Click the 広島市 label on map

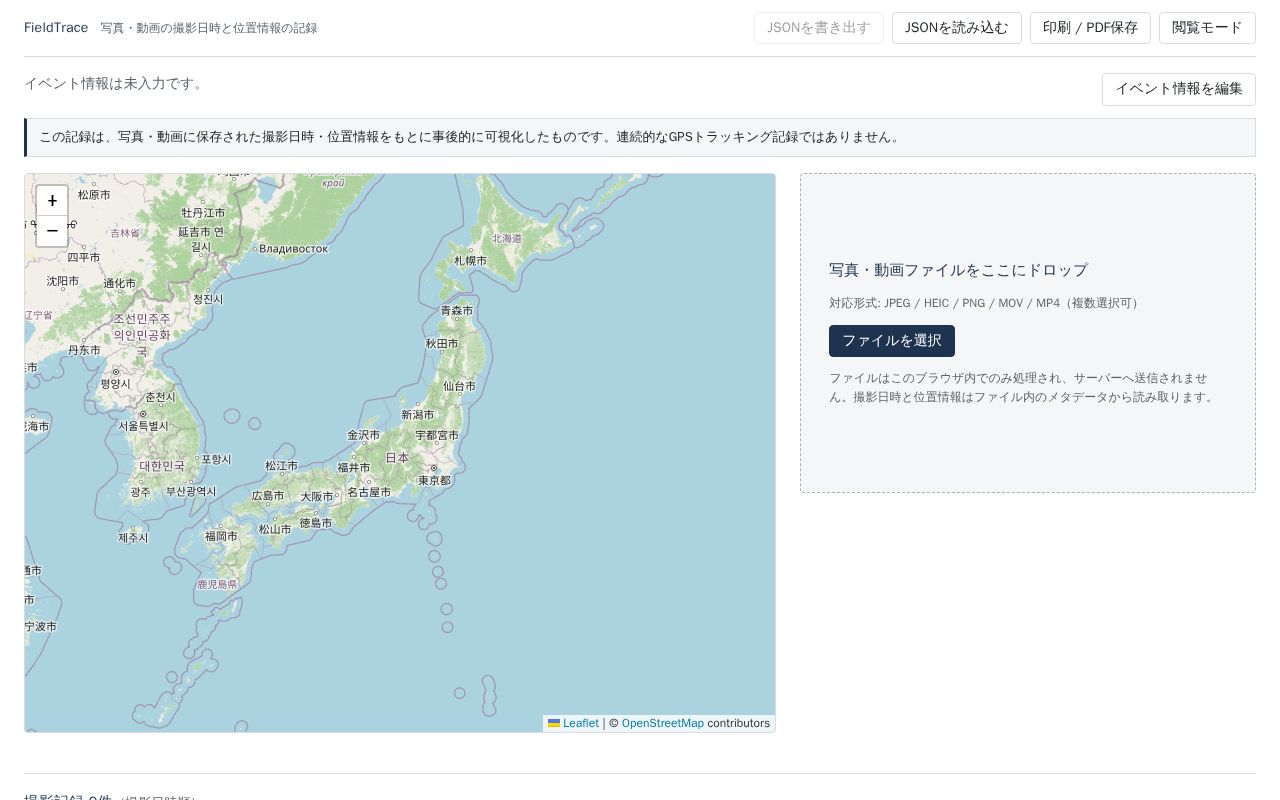268,496
